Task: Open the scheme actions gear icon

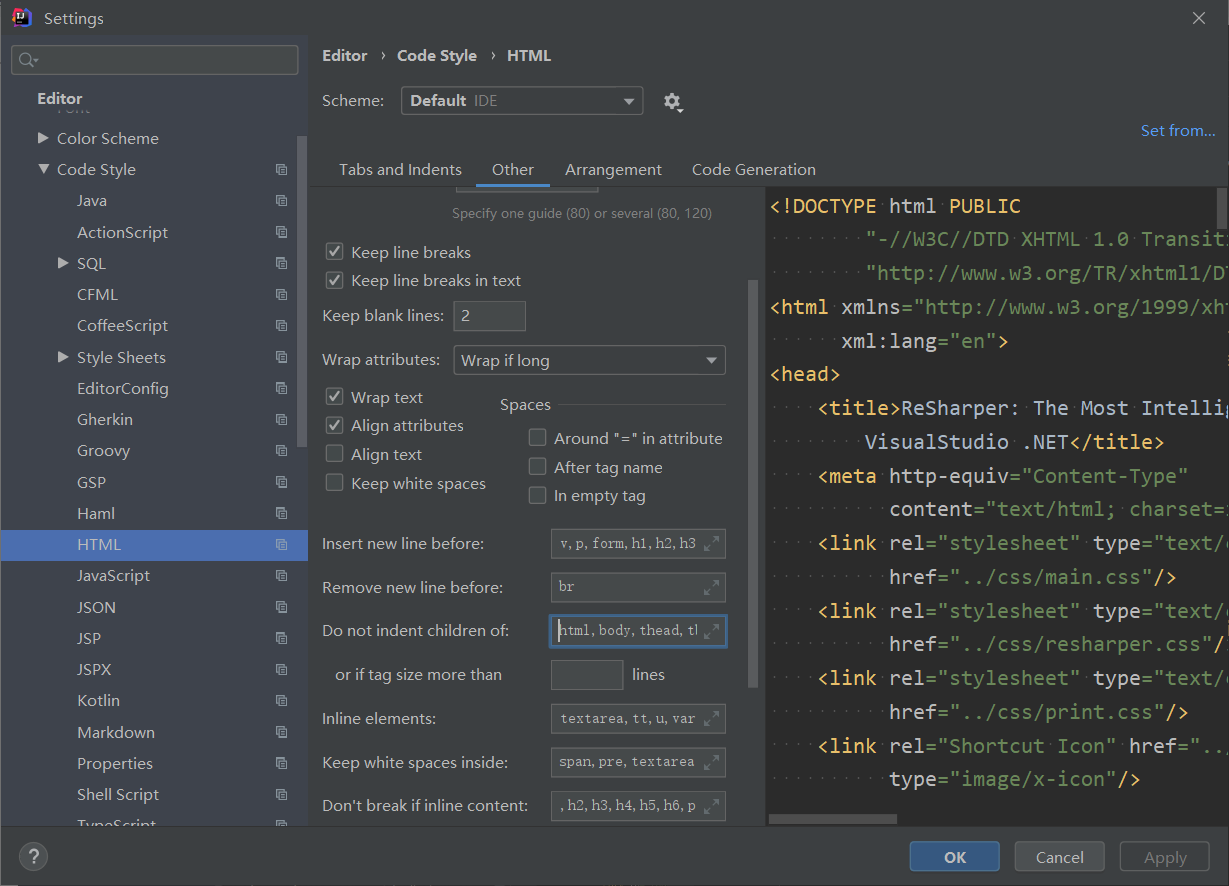Action: [673, 102]
